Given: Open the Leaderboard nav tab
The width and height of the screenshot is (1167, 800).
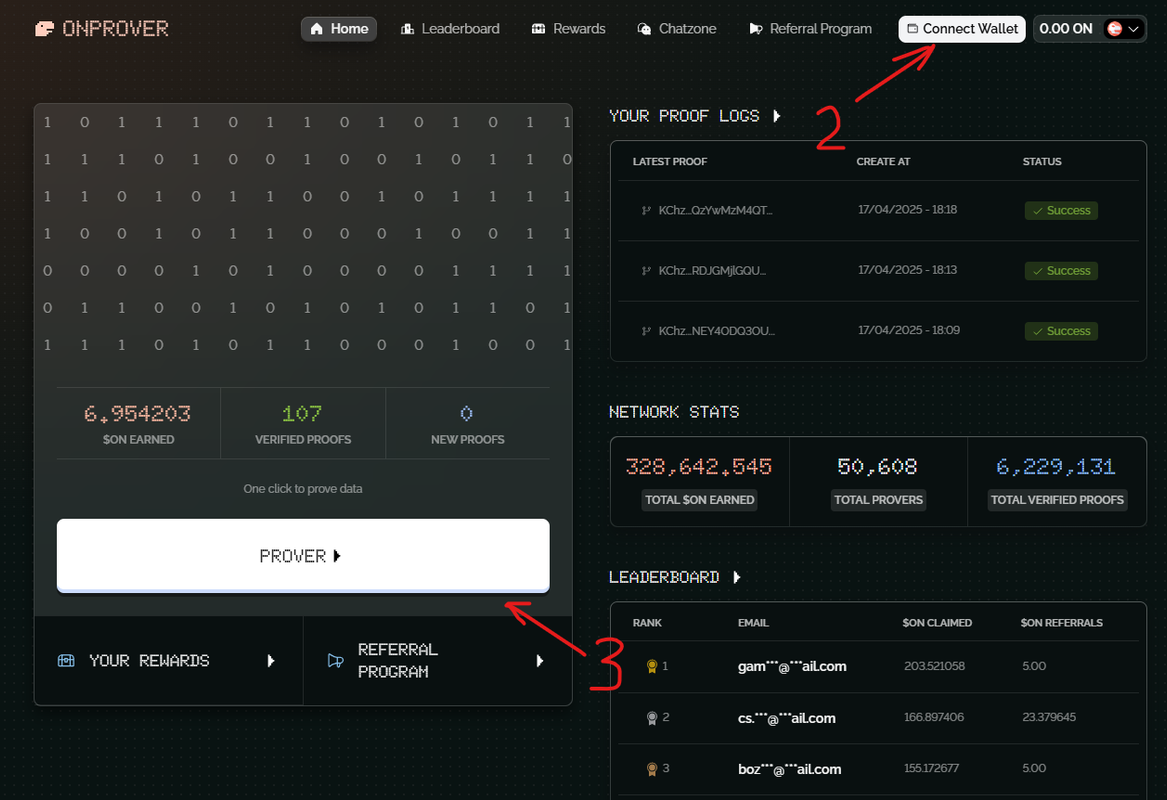Looking at the screenshot, I should coord(450,29).
